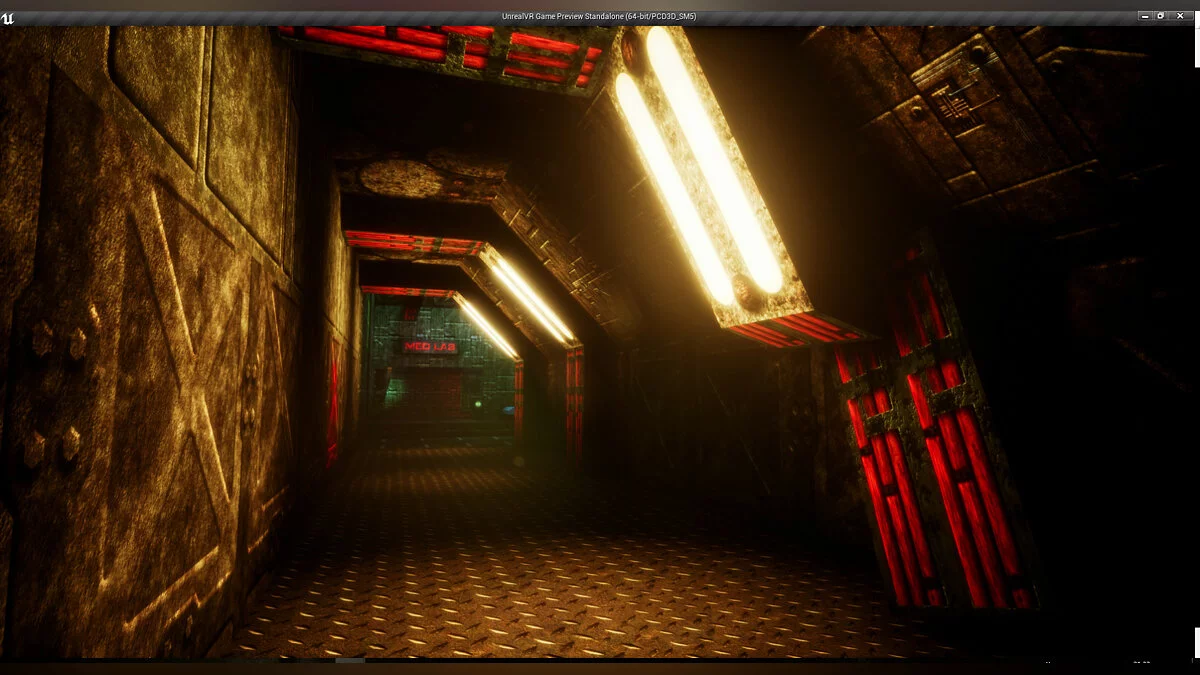The width and height of the screenshot is (1200, 675).
Task: Click the second ceiling light down the corridor
Action: coord(530,297)
